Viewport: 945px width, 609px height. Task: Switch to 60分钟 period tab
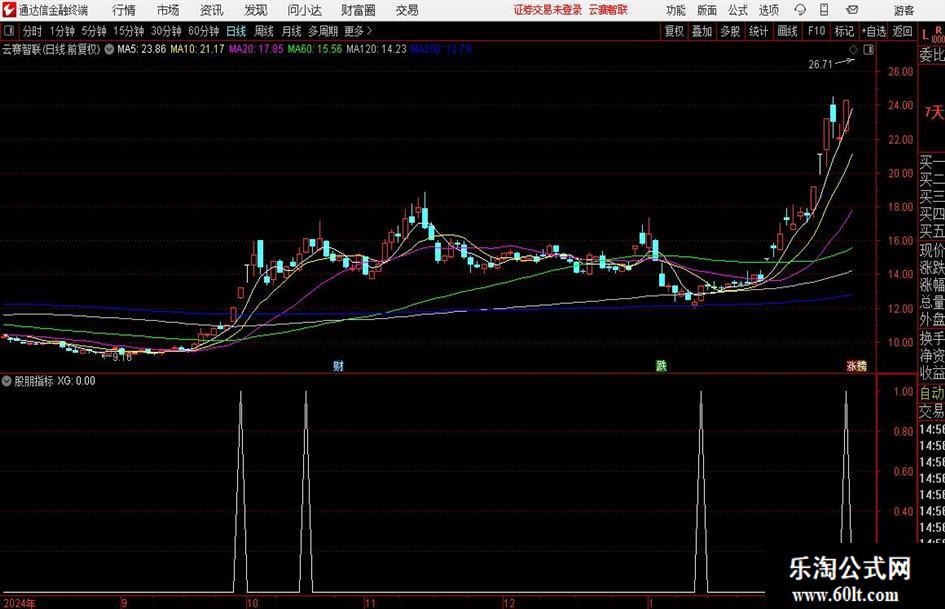[x=204, y=31]
